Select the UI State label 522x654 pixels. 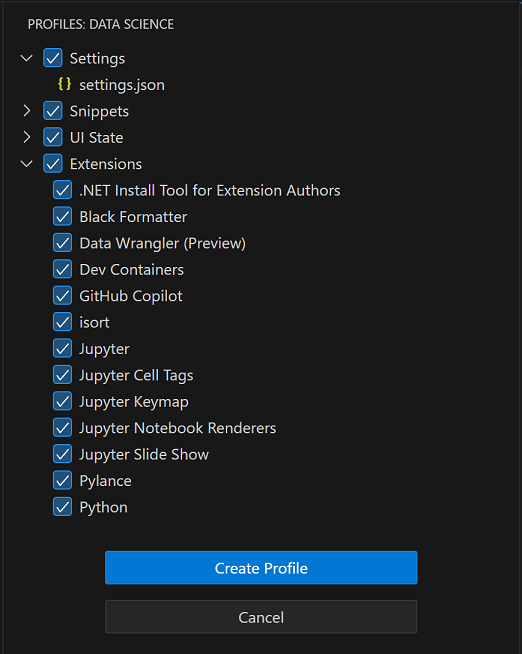(x=96, y=138)
